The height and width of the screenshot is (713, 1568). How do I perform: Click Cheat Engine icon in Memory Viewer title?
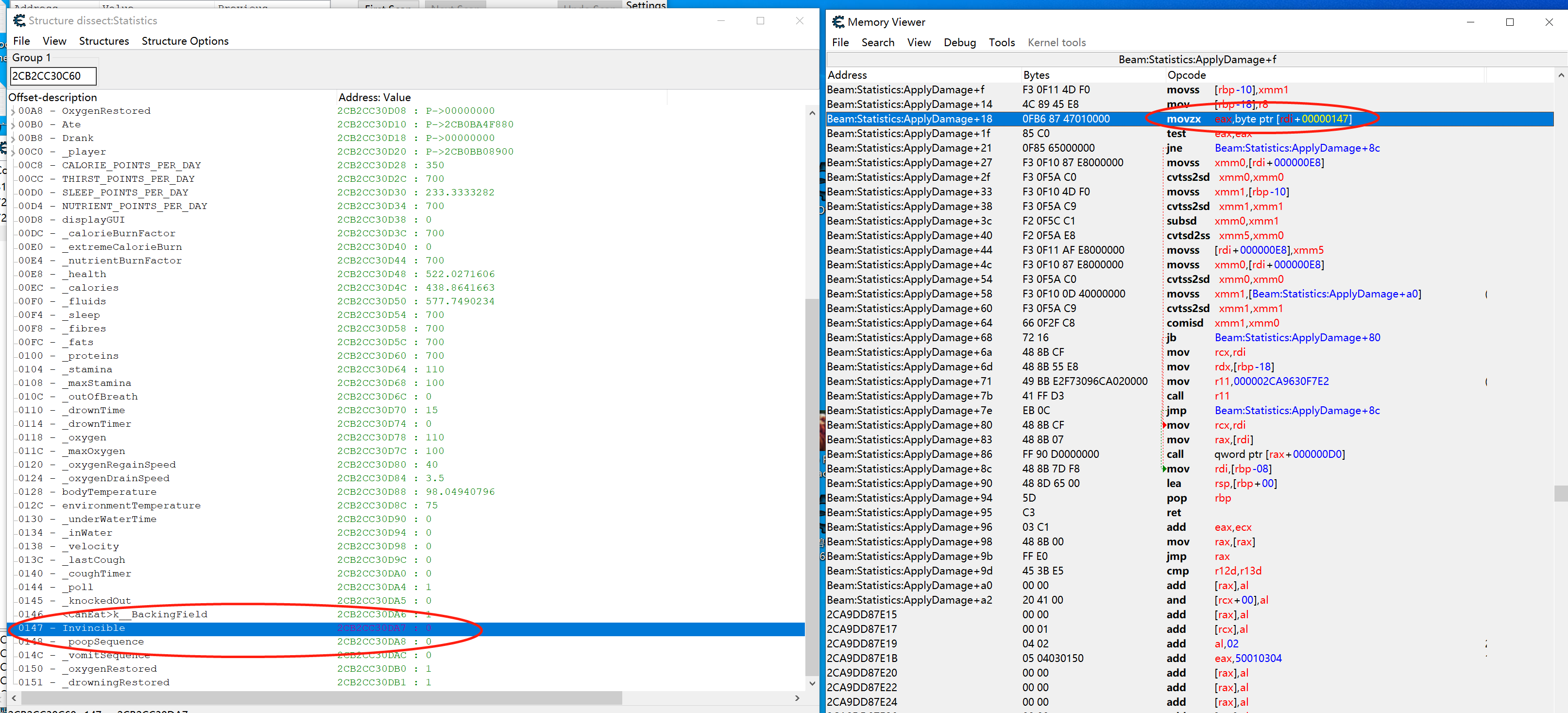coord(838,22)
